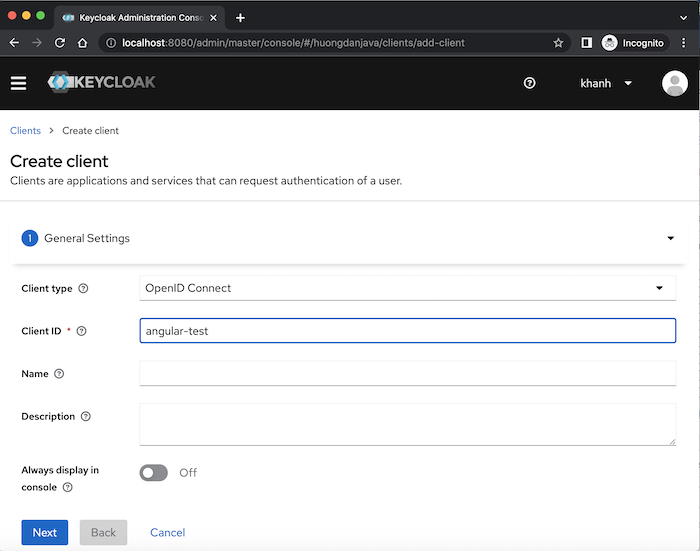This screenshot has height=551, width=700.
Task: Open help tooltip for Name field
Action: (59, 374)
